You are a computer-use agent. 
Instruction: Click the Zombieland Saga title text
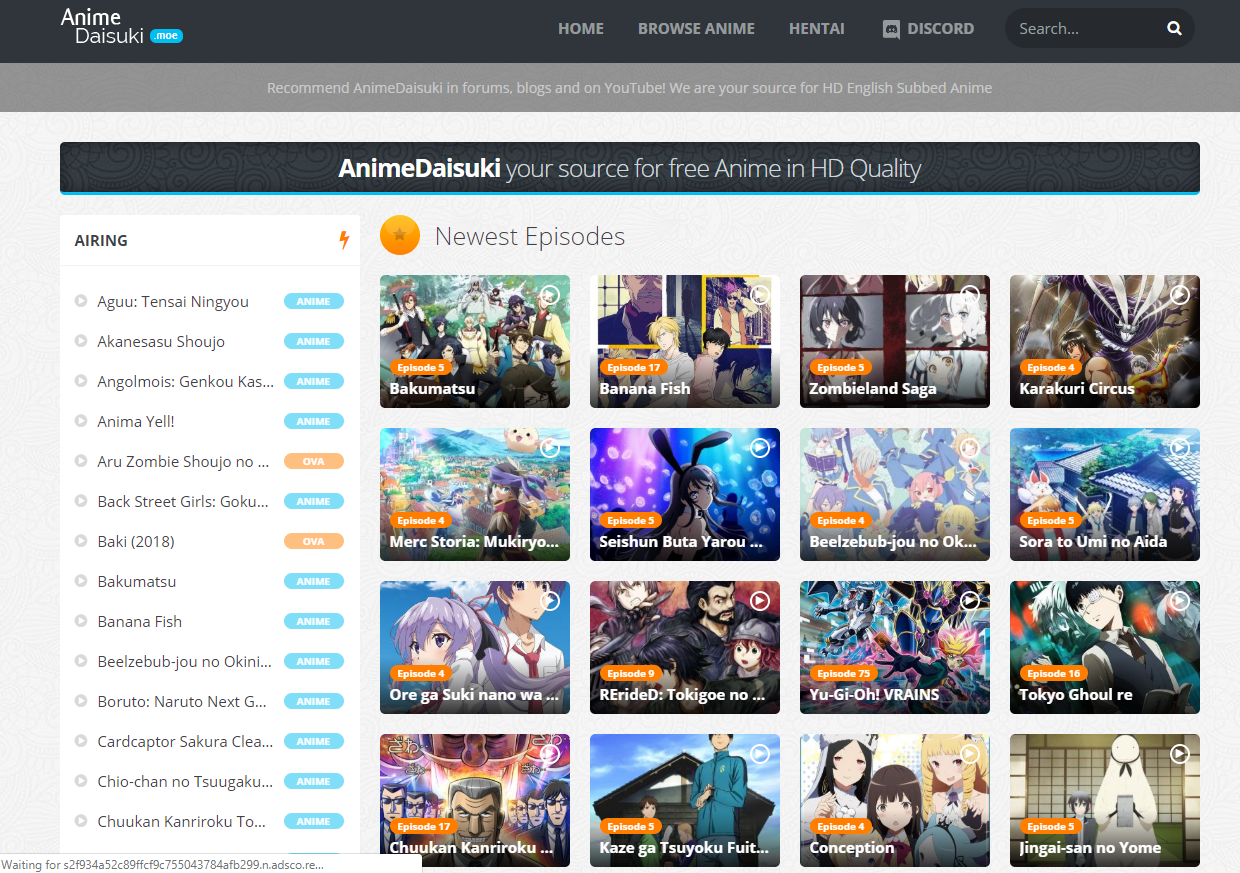(873, 388)
